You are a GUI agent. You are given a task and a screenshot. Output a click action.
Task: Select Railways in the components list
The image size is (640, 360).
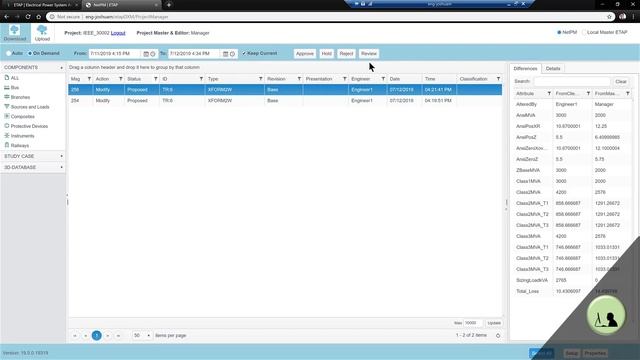[x=20, y=146]
